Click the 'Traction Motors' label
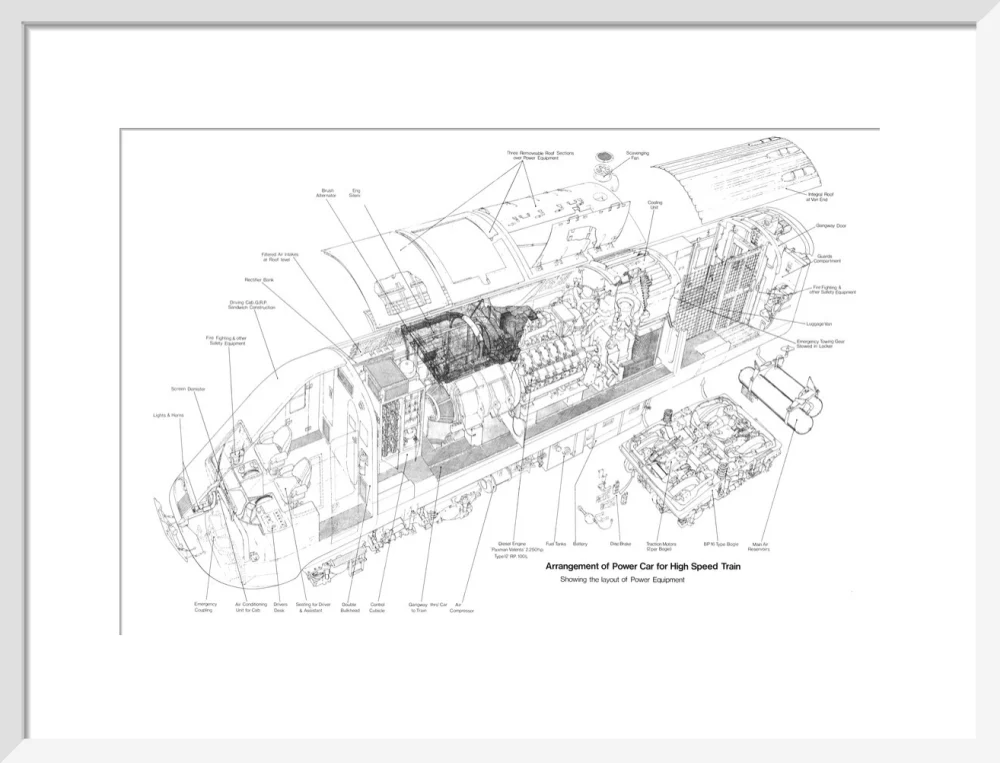This screenshot has height=763, width=1000. coord(661,547)
